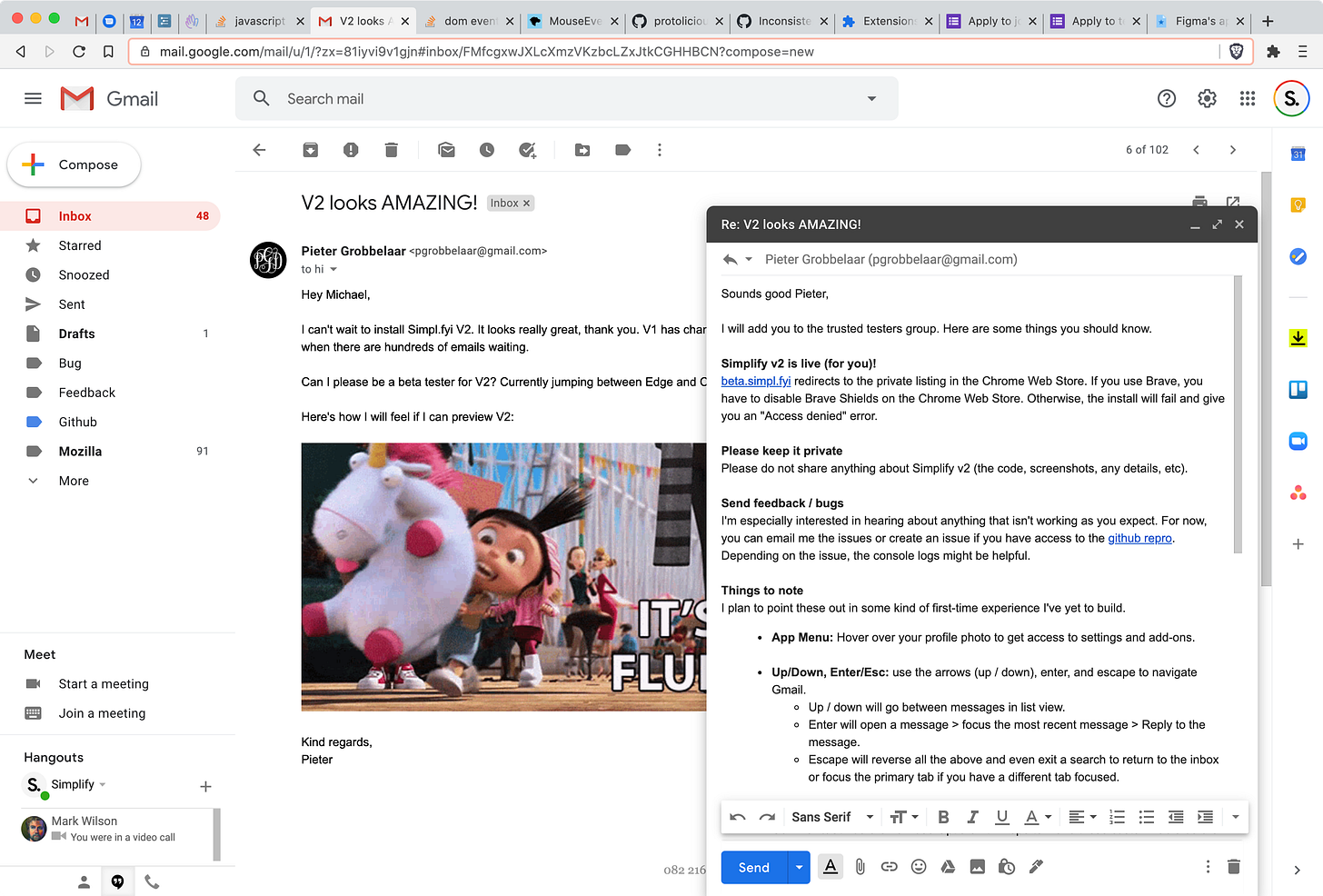Screen dimensions: 1323x896
Task: Open Gmail settings gear
Action: 1207,98
